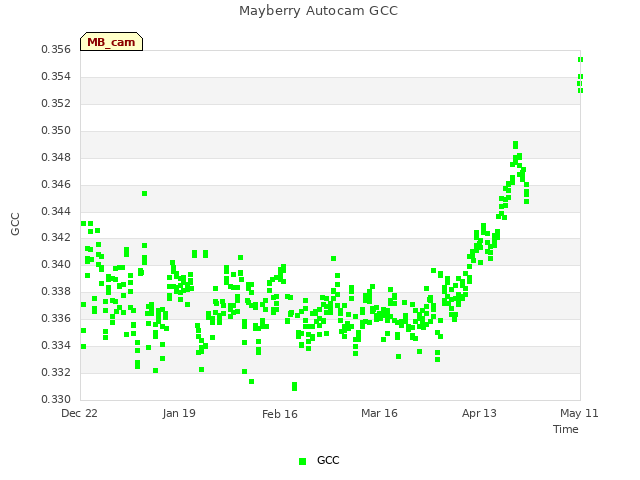Click the 0.346 y-axis value
The height and width of the screenshot is (480, 640).
(x=56, y=184)
